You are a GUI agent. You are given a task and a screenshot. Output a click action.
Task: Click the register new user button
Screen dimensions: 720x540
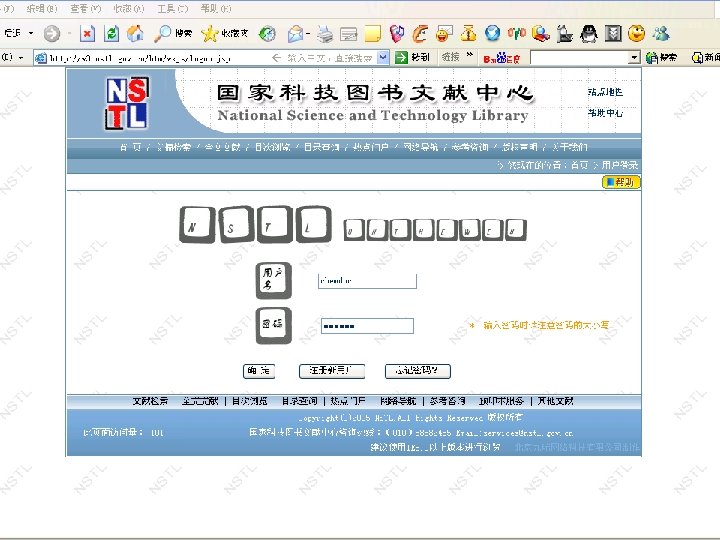332,371
